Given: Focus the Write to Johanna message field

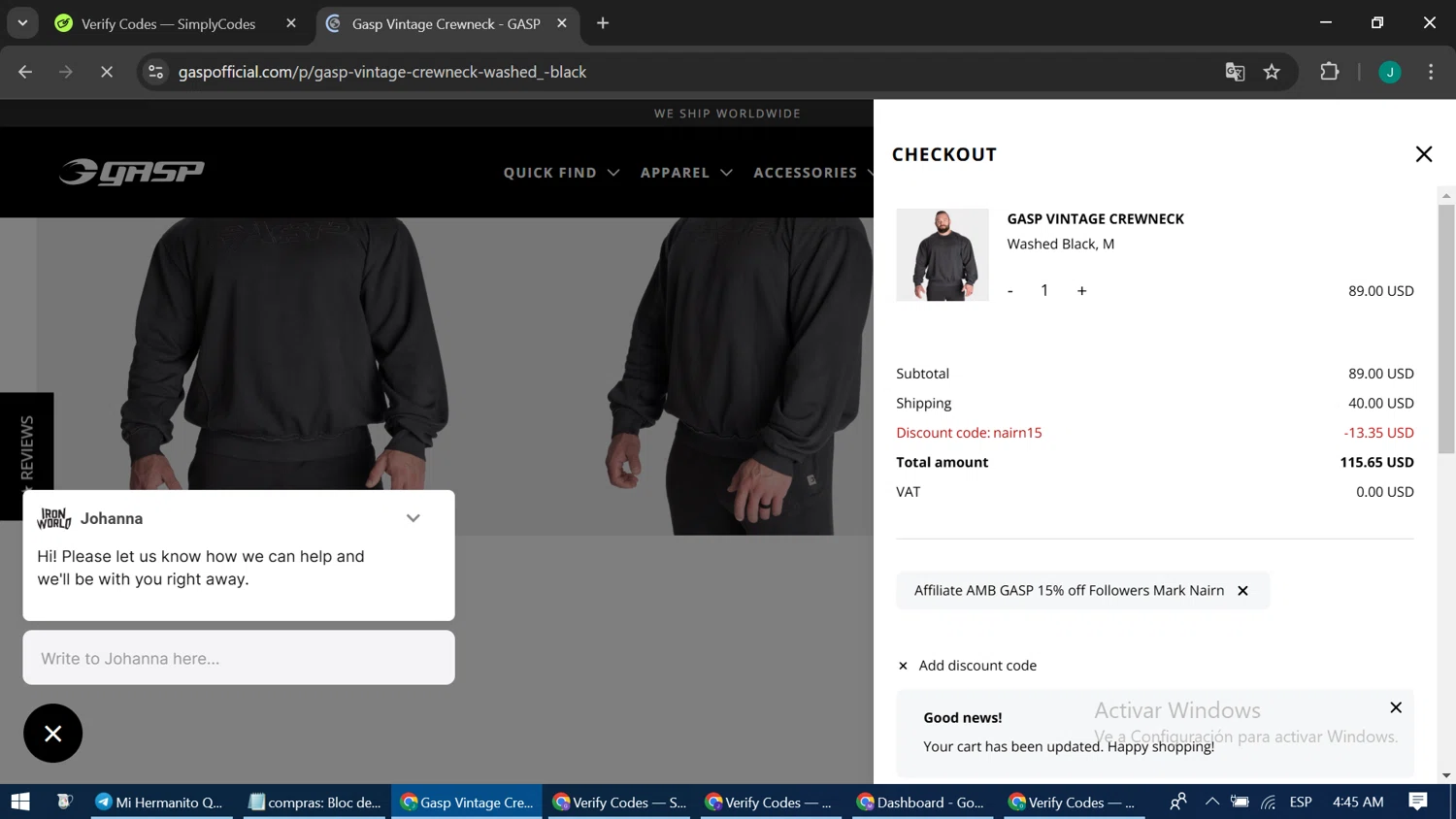Looking at the screenshot, I should click(239, 658).
